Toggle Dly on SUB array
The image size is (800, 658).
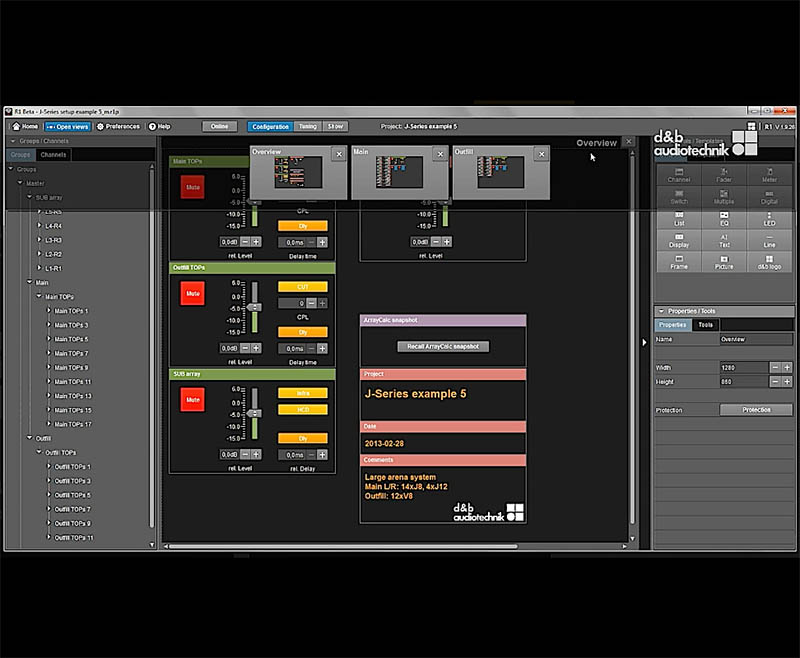tap(303, 438)
